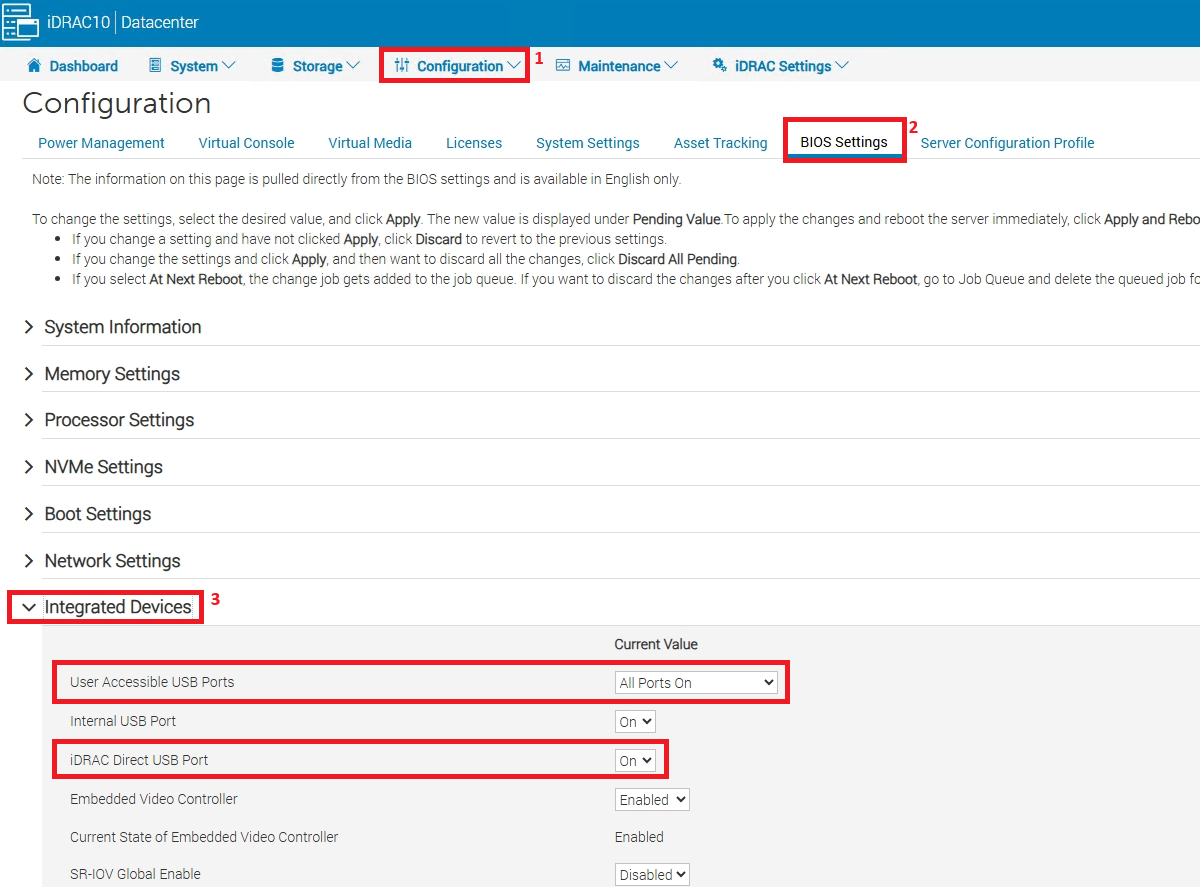Switch to the Power Management tab
The width and height of the screenshot is (1200, 887).
(x=101, y=143)
